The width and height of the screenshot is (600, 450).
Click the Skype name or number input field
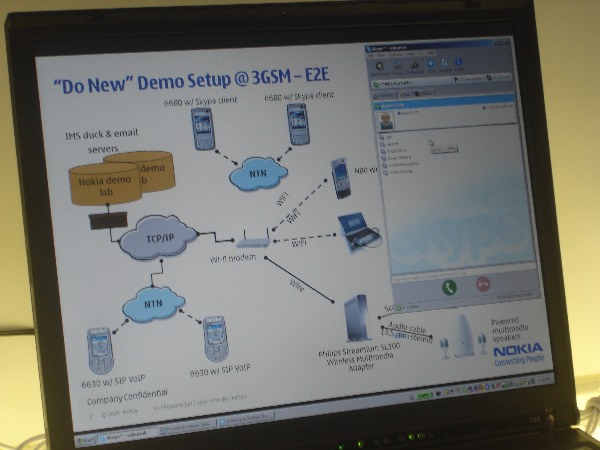(x=464, y=274)
